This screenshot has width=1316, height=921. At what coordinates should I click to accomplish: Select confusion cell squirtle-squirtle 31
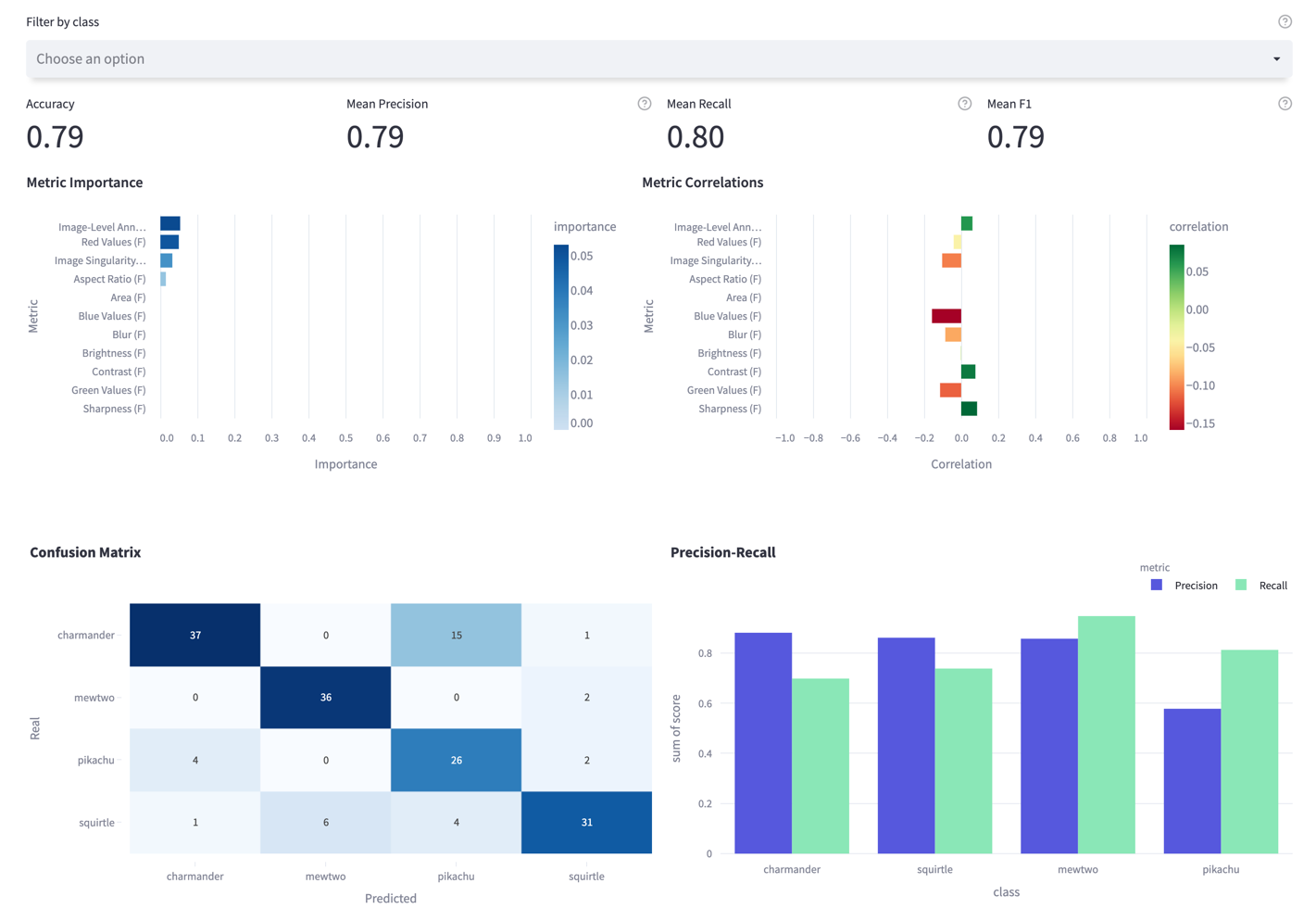tap(586, 822)
